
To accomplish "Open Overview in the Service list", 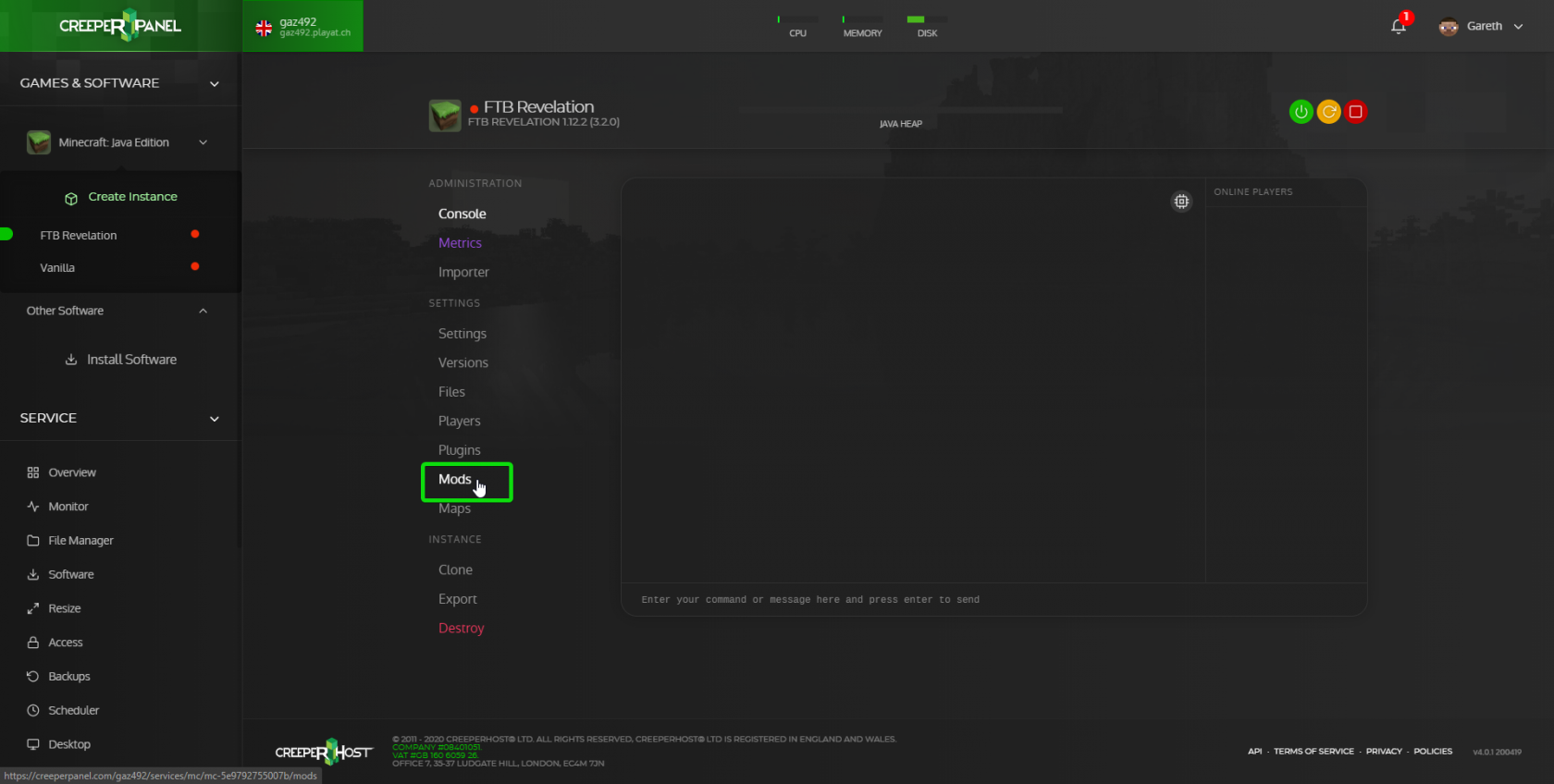I will tap(72, 472).
